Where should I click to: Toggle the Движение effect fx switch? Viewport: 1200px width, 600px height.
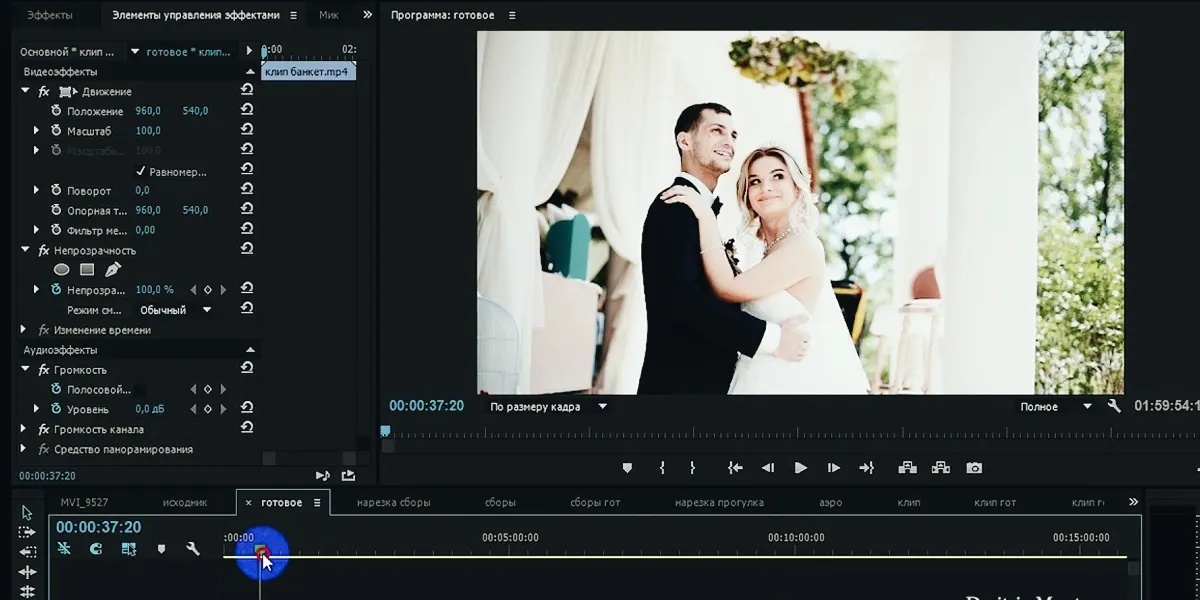tap(44, 91)
